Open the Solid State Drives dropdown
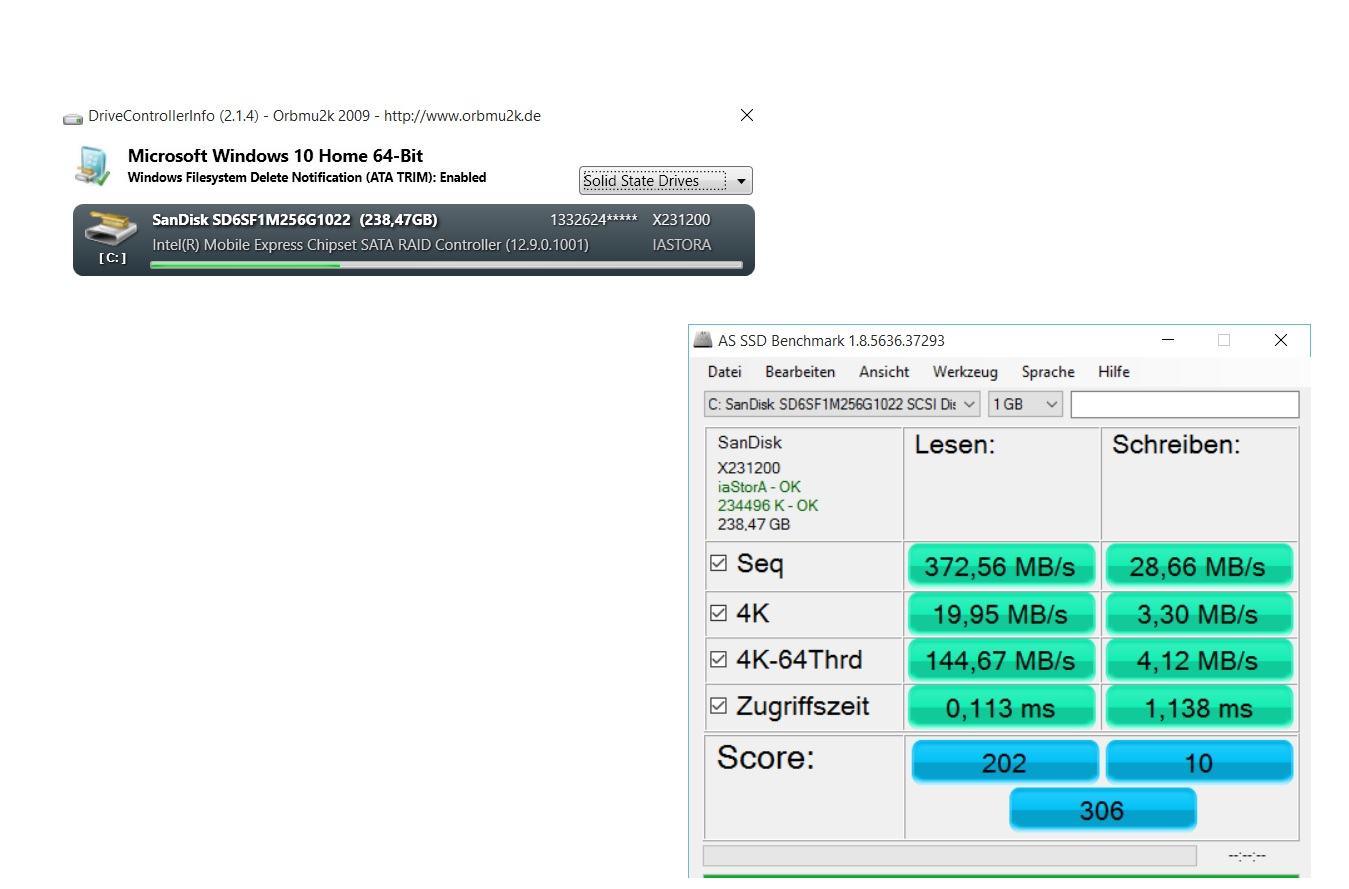The height and width of the screenshot is (889, 1349). [x=665, y=181]
